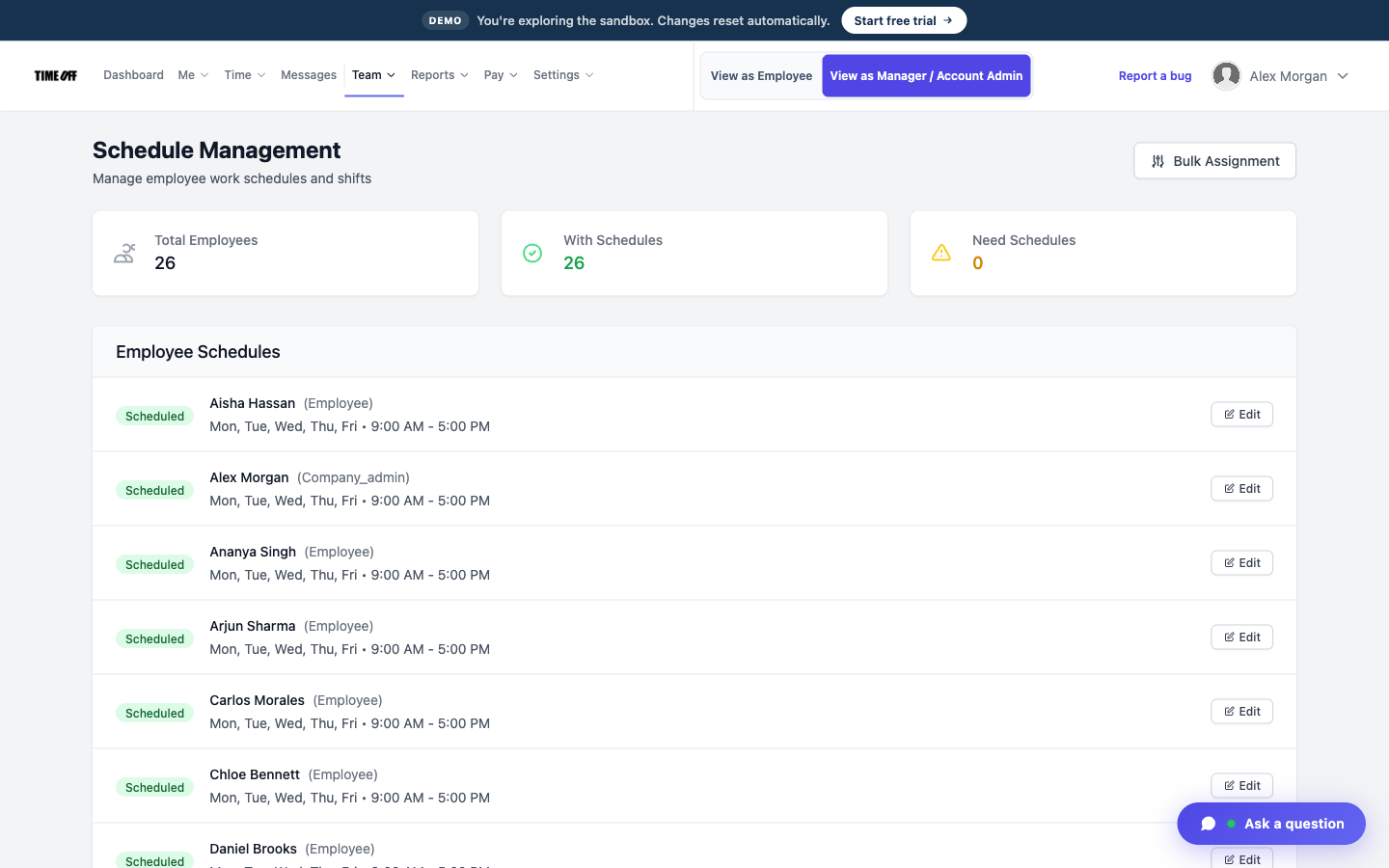Open the Settings dropdown menu
1389x868 pixels.
pyautogui.click(x=563, y=75)
